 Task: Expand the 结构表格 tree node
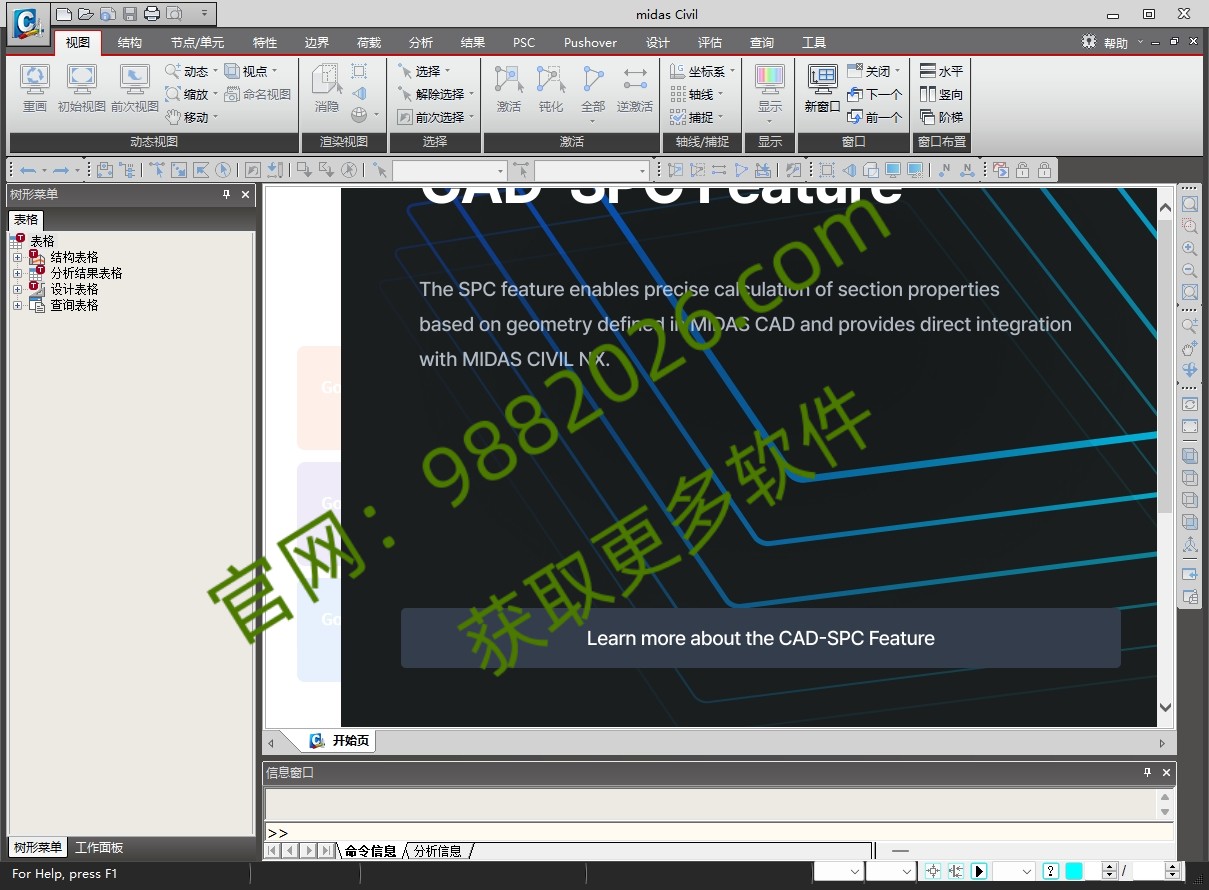[x=17, y=258]
